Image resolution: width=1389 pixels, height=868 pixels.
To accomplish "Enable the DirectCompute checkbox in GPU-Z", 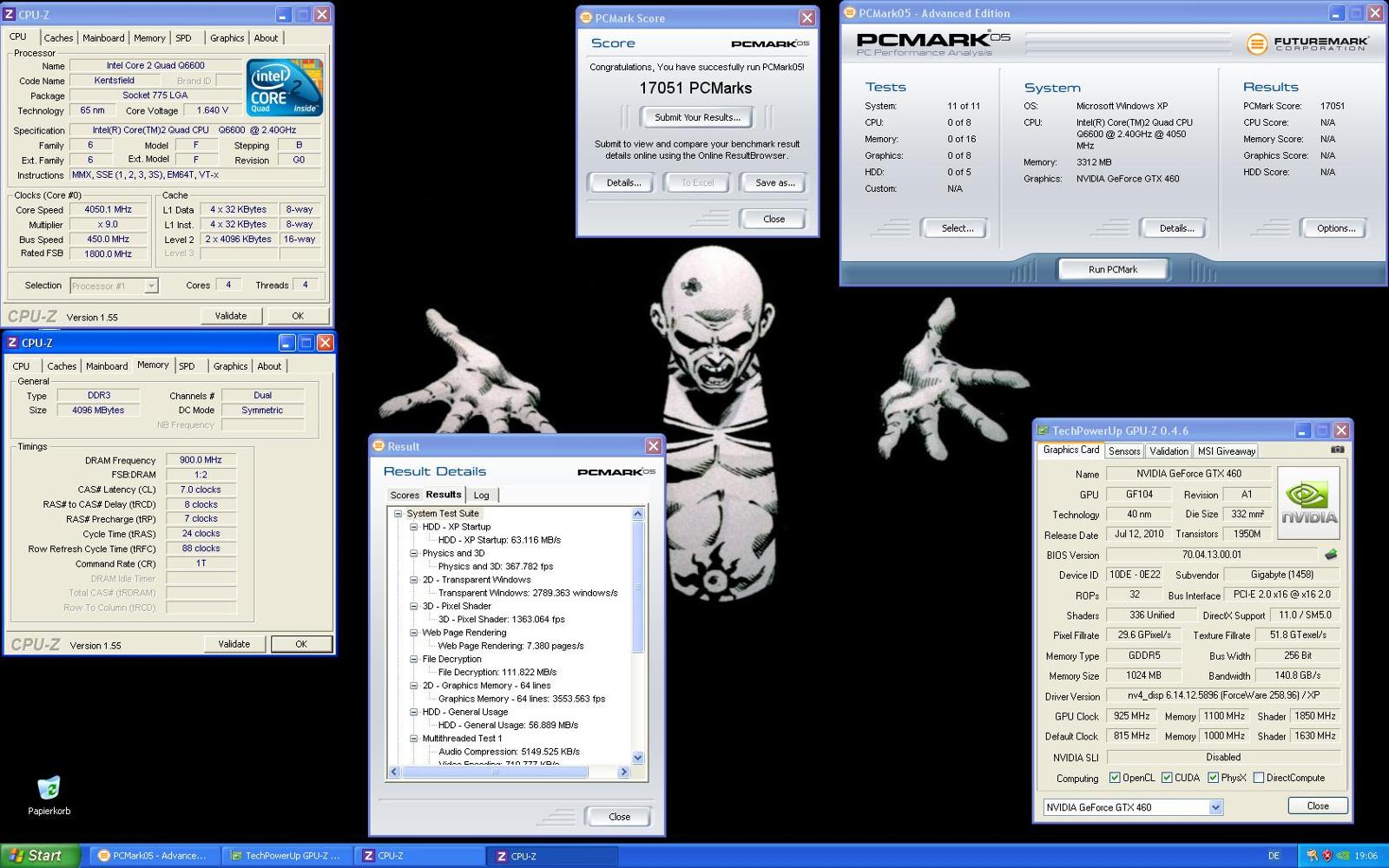I will tap(1258, 778).
